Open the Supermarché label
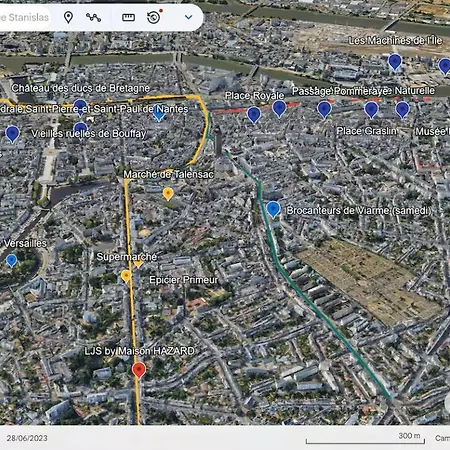The image size is (450, 450). click(126, 257)
